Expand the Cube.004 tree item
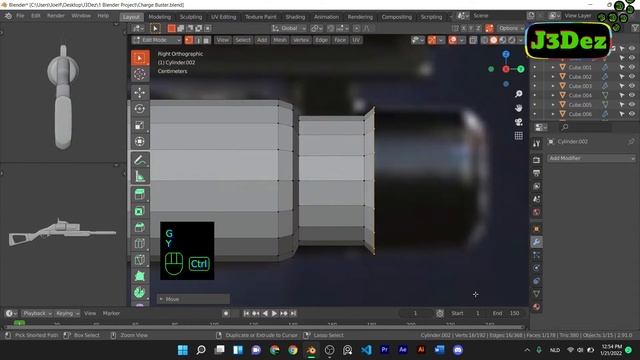Screen dimensions: 640x360 click(x=553, y=96)
